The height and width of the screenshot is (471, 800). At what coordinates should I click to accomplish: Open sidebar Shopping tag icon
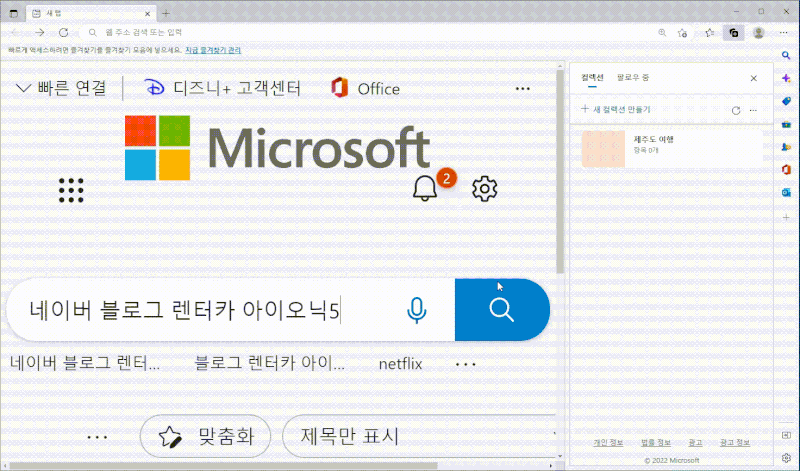pyautogui.click(x=786, y=101)
